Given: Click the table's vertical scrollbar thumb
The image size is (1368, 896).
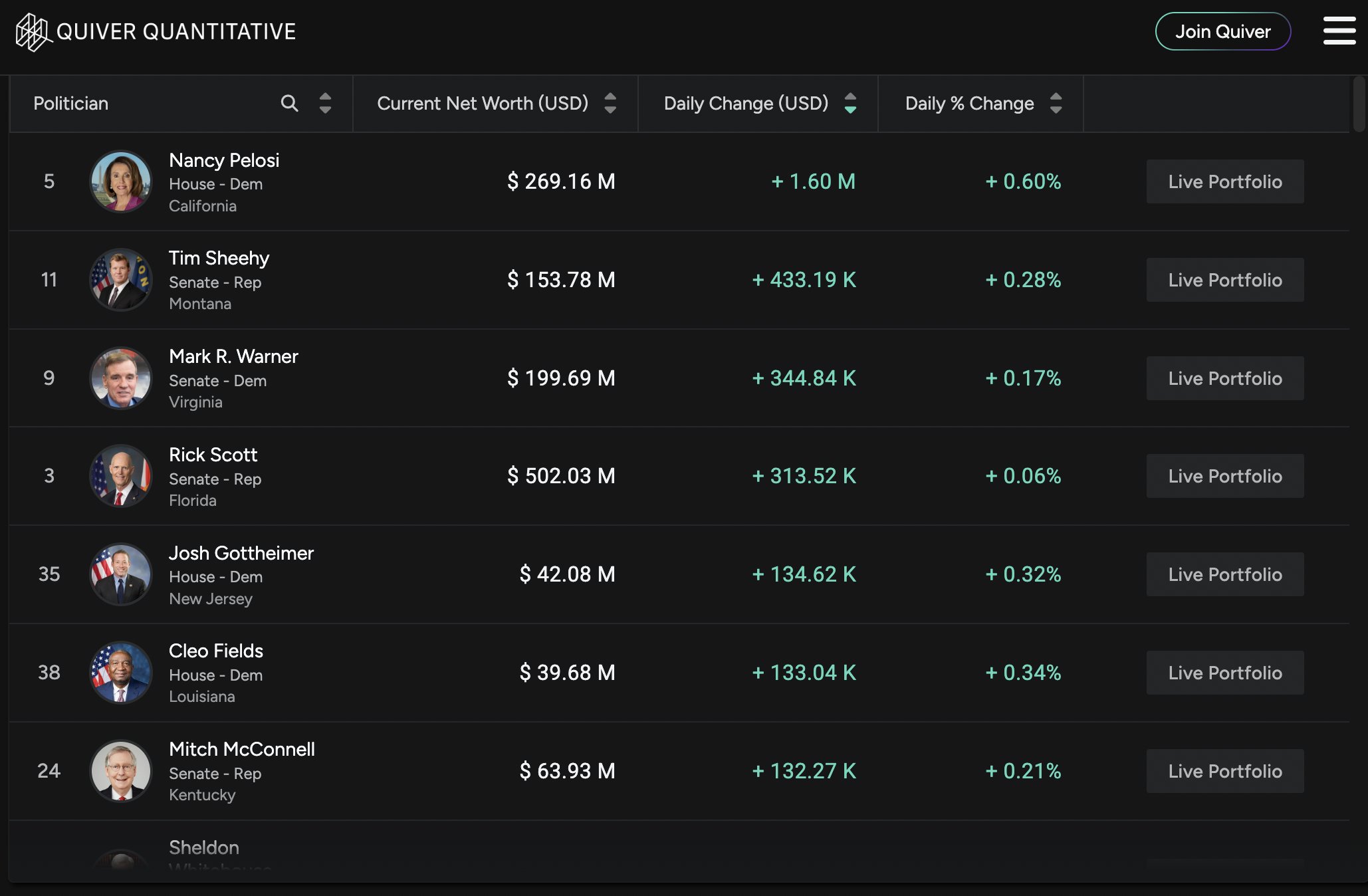Looking at the screenshot, I should (1359, 104).
